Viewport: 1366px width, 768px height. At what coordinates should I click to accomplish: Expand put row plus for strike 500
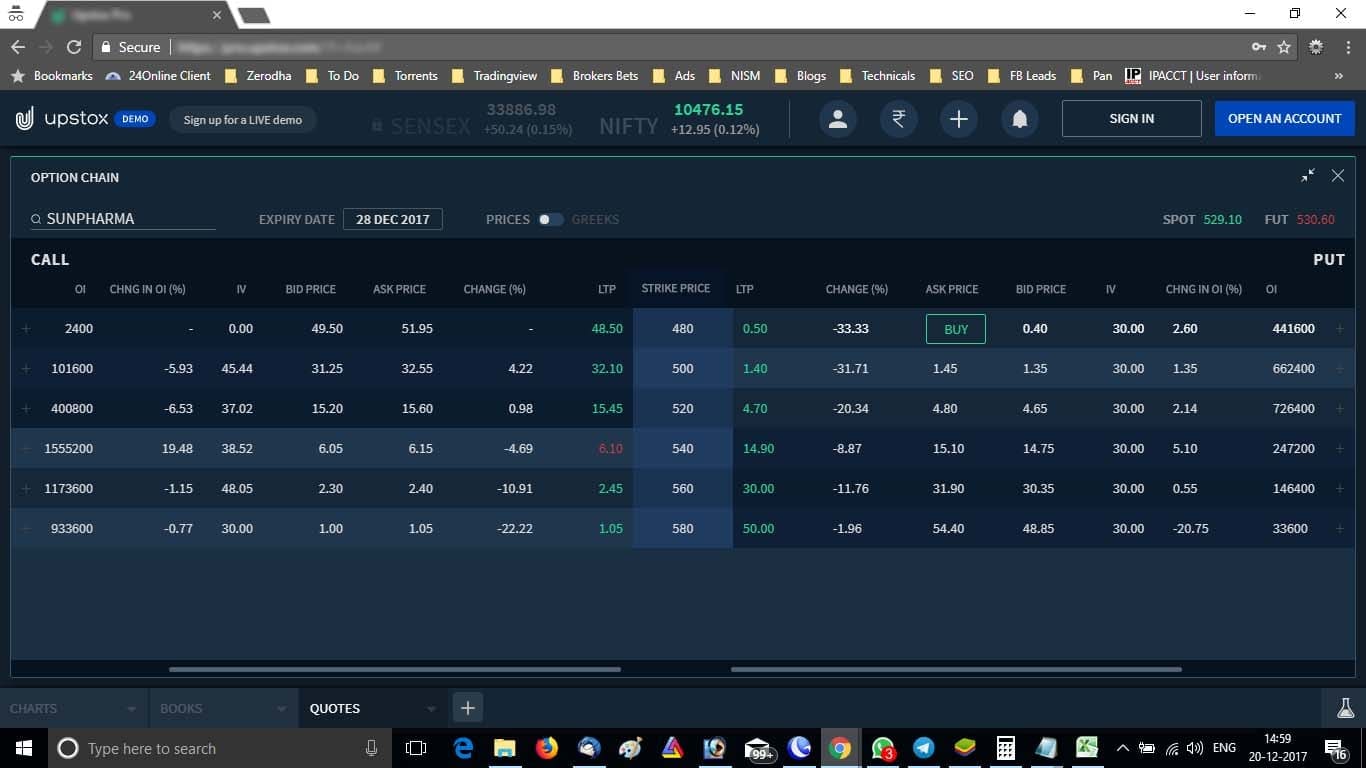click(1340, 369)
